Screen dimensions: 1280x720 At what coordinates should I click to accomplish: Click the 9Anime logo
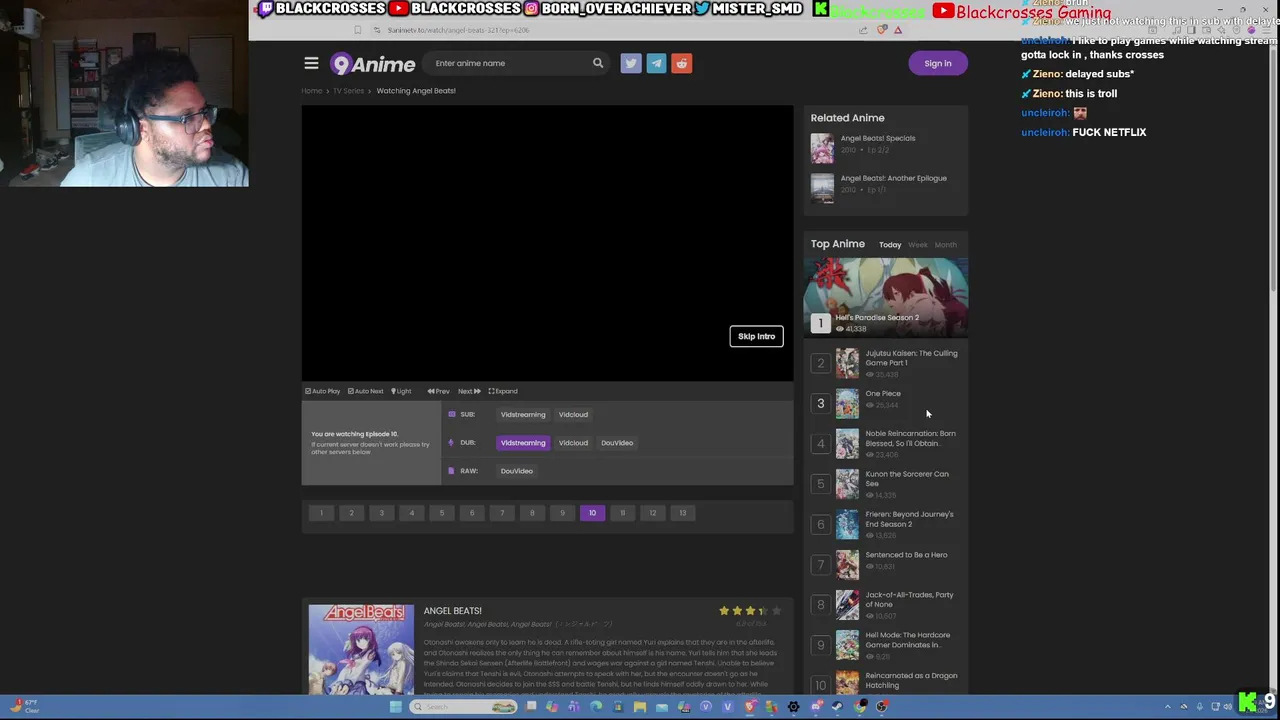[372, 64]
